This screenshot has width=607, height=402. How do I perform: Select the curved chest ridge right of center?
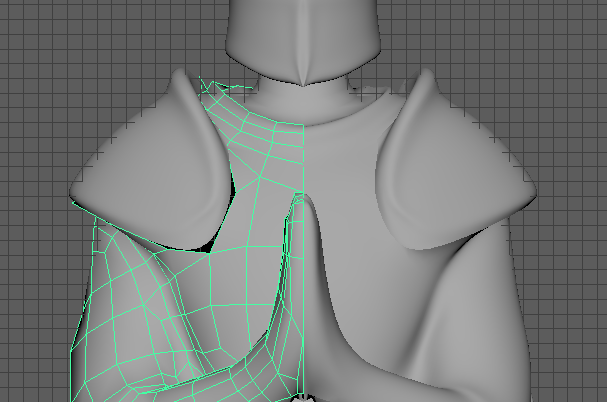(x=325, y=271)
